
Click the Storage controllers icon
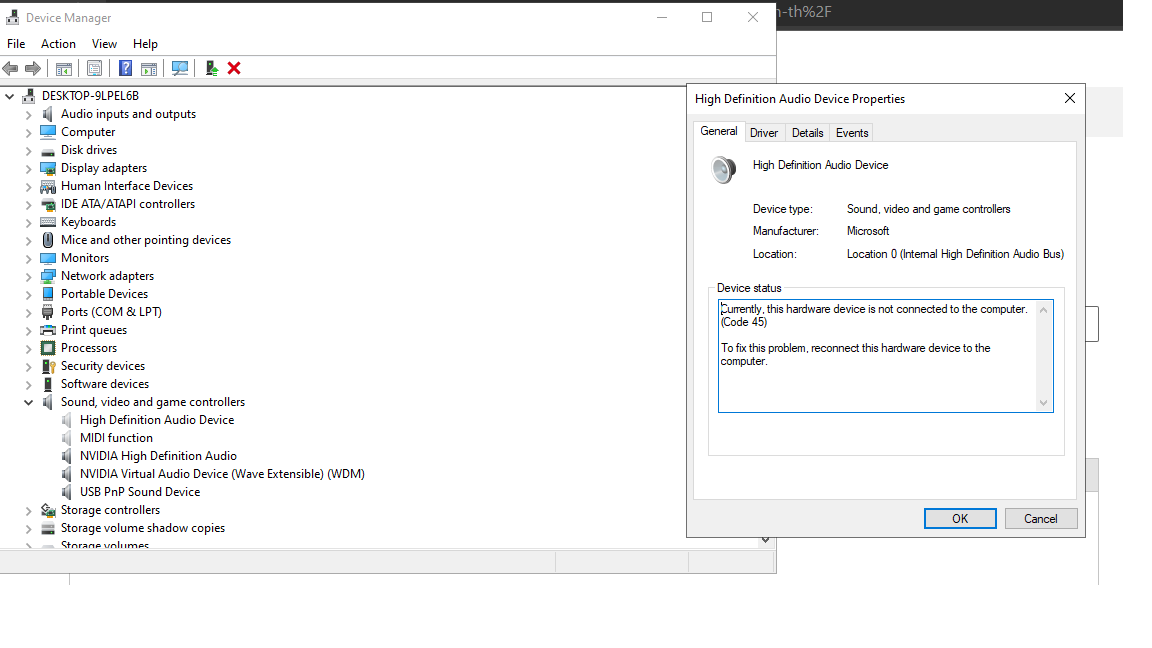(x=48, y=510)
